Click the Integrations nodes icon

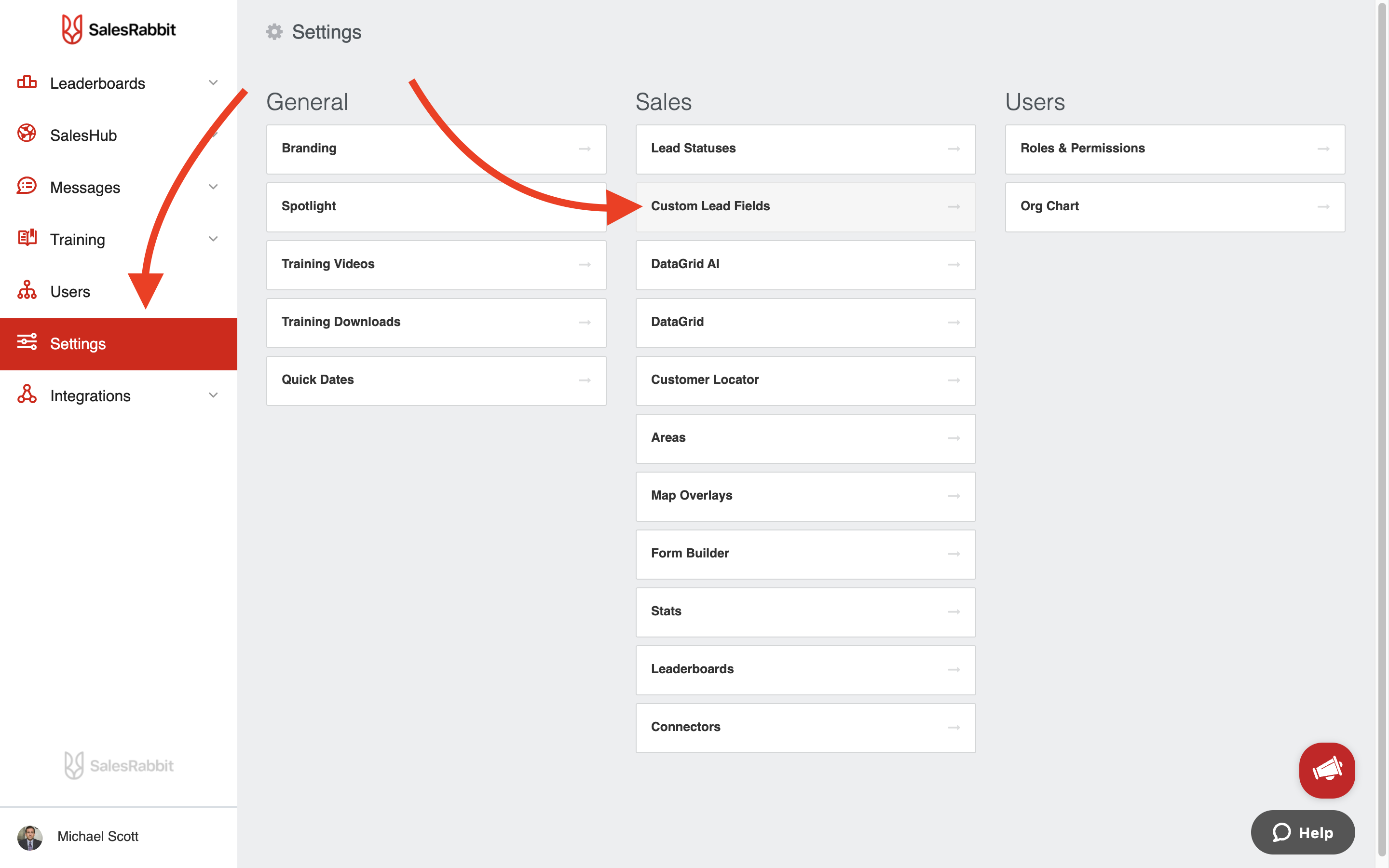(27, 394)
